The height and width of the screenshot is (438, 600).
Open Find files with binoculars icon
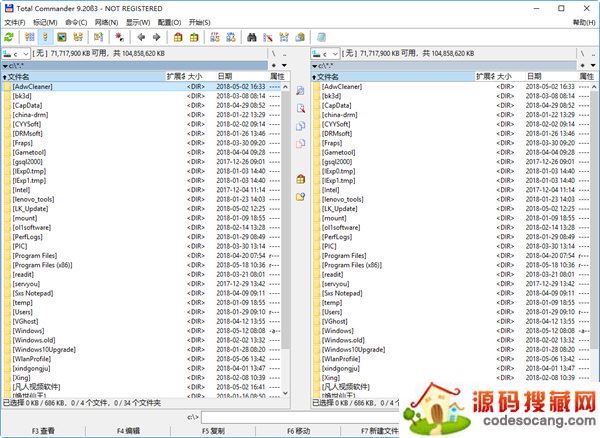coord(251,37)
